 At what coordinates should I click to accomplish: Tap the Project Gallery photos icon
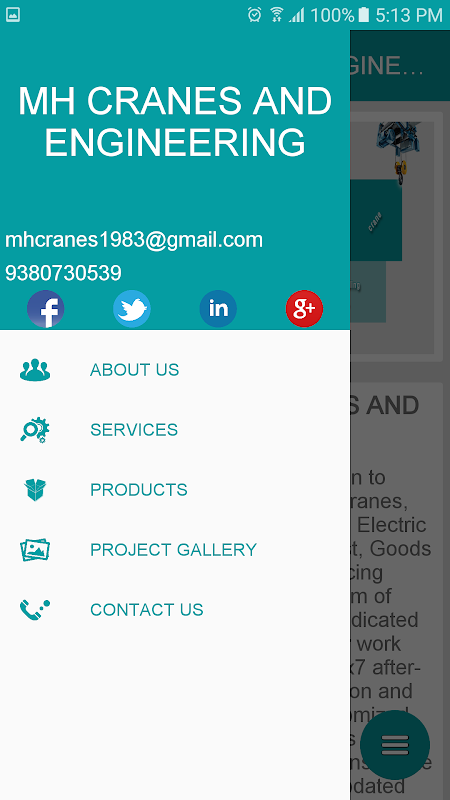coord(35,550)
